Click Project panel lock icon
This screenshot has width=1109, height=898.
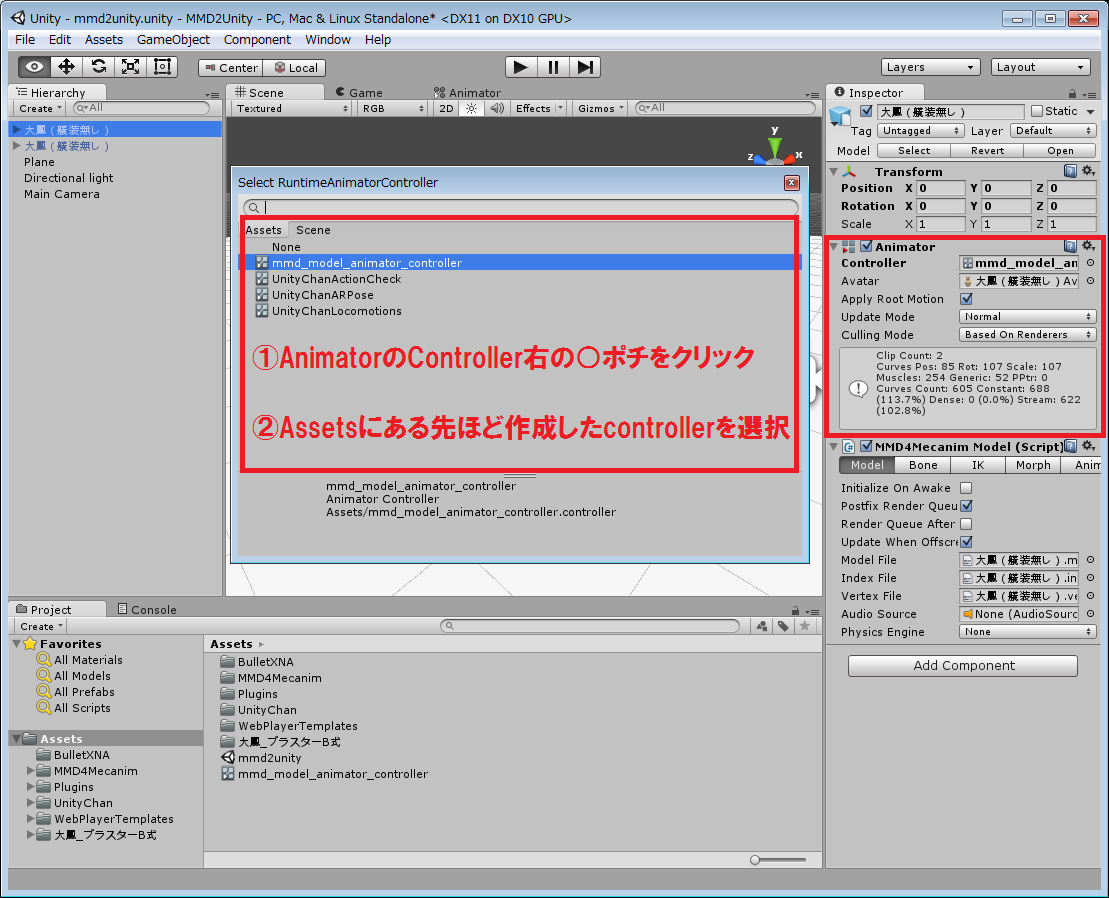pos(795,610)
